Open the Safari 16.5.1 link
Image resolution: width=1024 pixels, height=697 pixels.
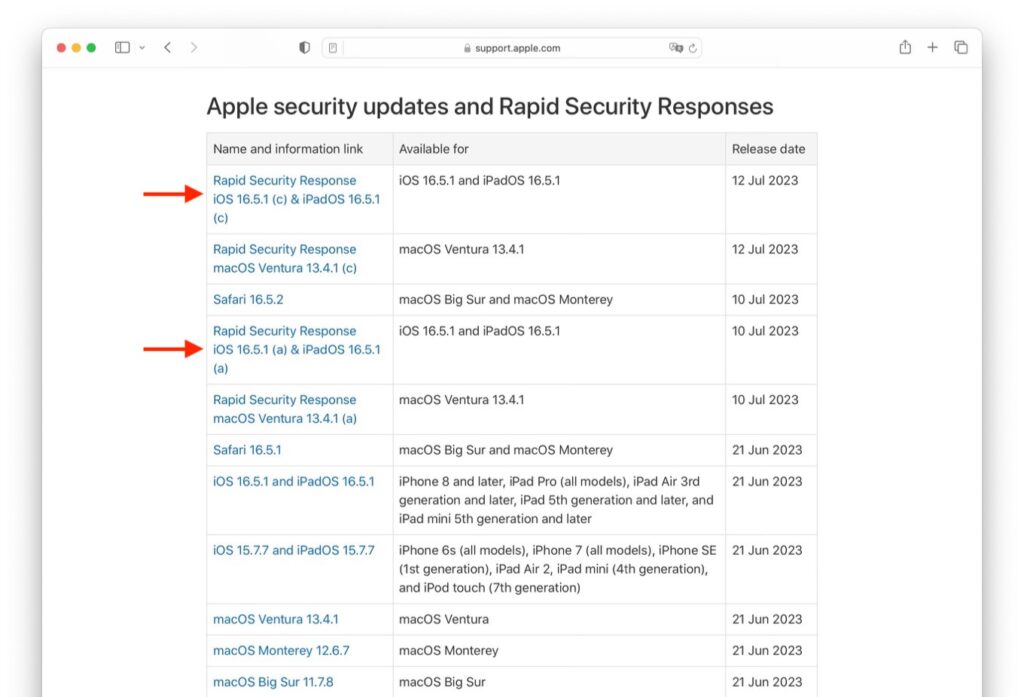247,449
